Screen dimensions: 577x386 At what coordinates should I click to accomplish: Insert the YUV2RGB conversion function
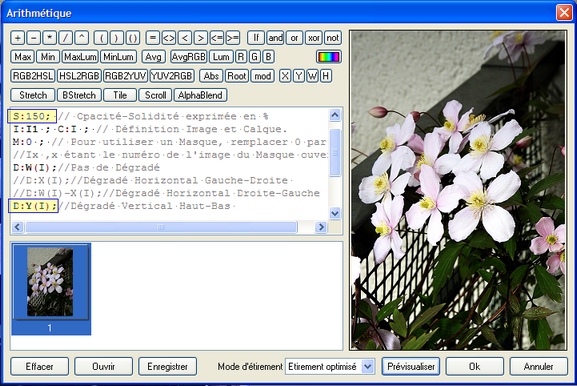point(172,76)
